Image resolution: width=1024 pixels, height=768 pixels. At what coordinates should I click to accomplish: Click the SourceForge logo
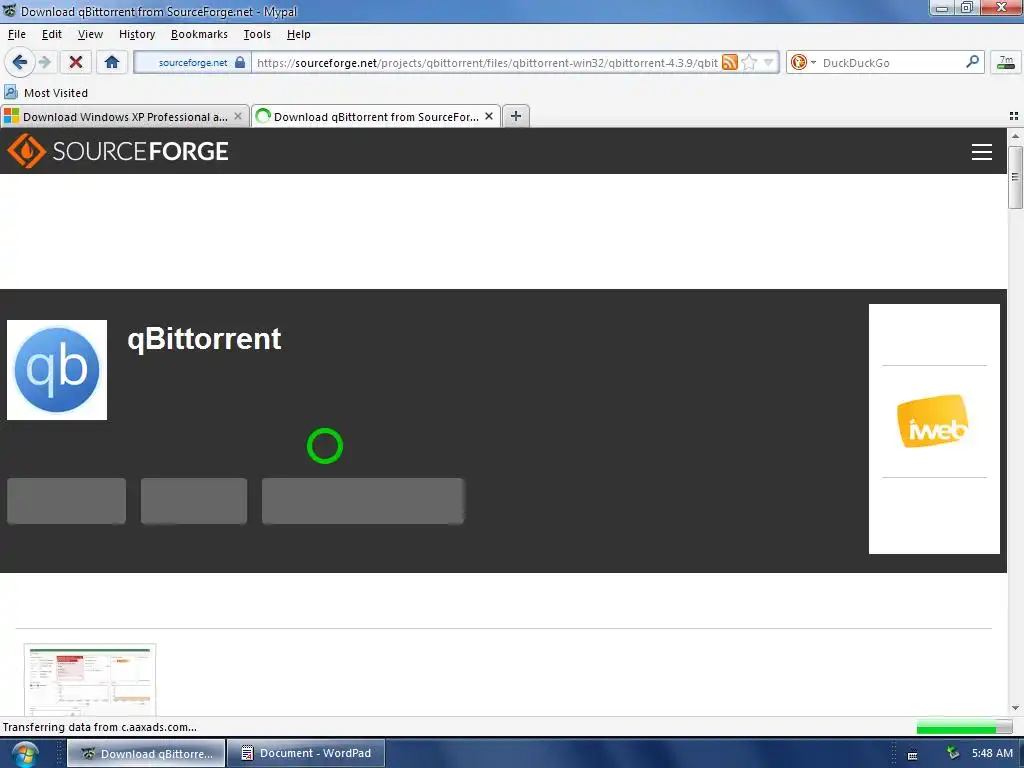click(118, 151)
